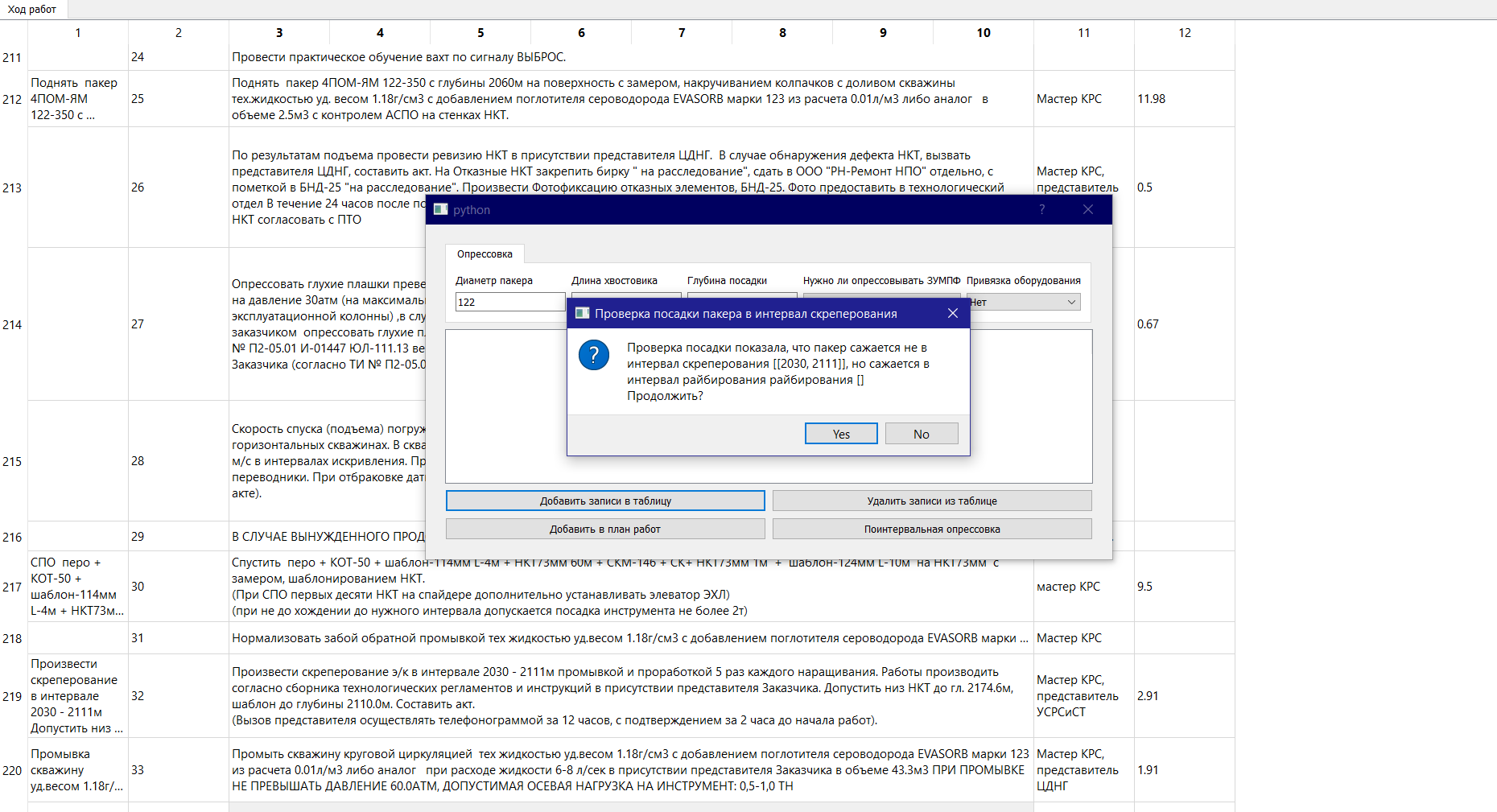Click cell 'Мастер КРС' in row 218

click(x=1084, y=638)
